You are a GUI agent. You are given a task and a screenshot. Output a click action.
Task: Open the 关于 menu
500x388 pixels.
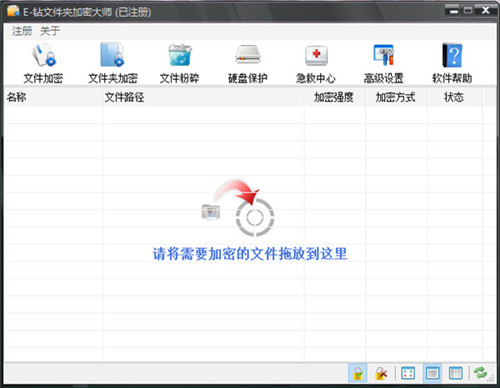[x=50, y=31]
